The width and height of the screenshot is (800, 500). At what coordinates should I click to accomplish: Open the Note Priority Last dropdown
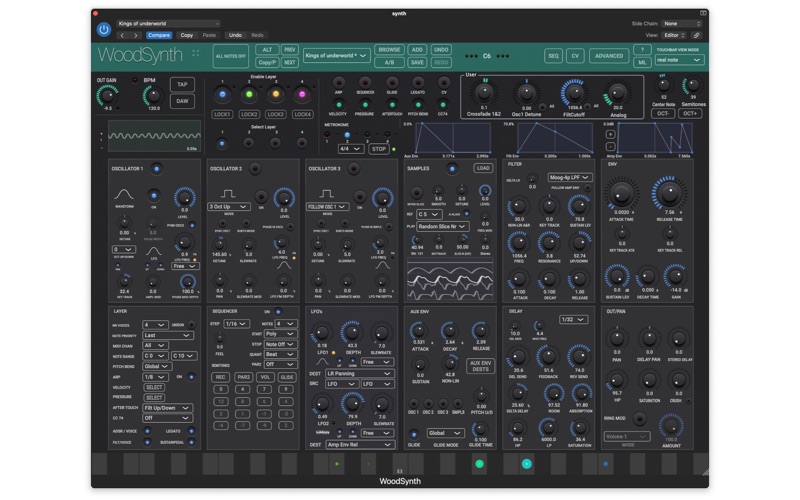167,335
